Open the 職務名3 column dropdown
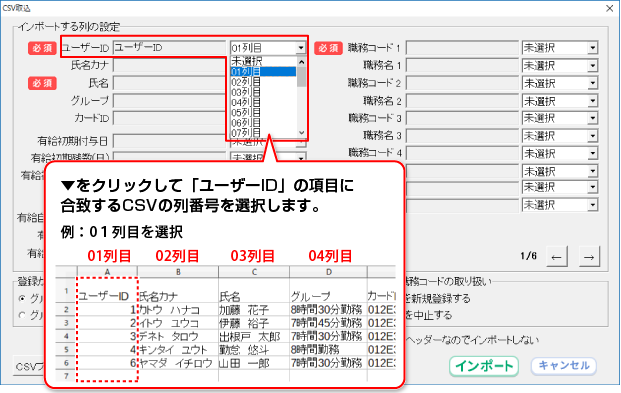 click(592, 136)
